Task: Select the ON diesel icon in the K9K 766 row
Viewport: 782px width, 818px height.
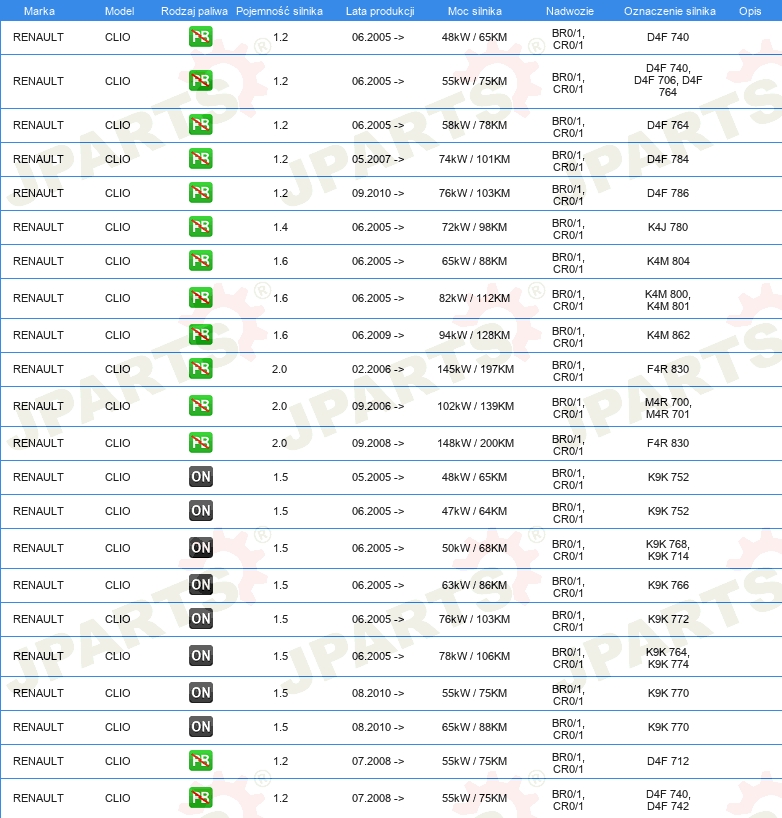Action: pyautogui.click(x=200, y=584)
